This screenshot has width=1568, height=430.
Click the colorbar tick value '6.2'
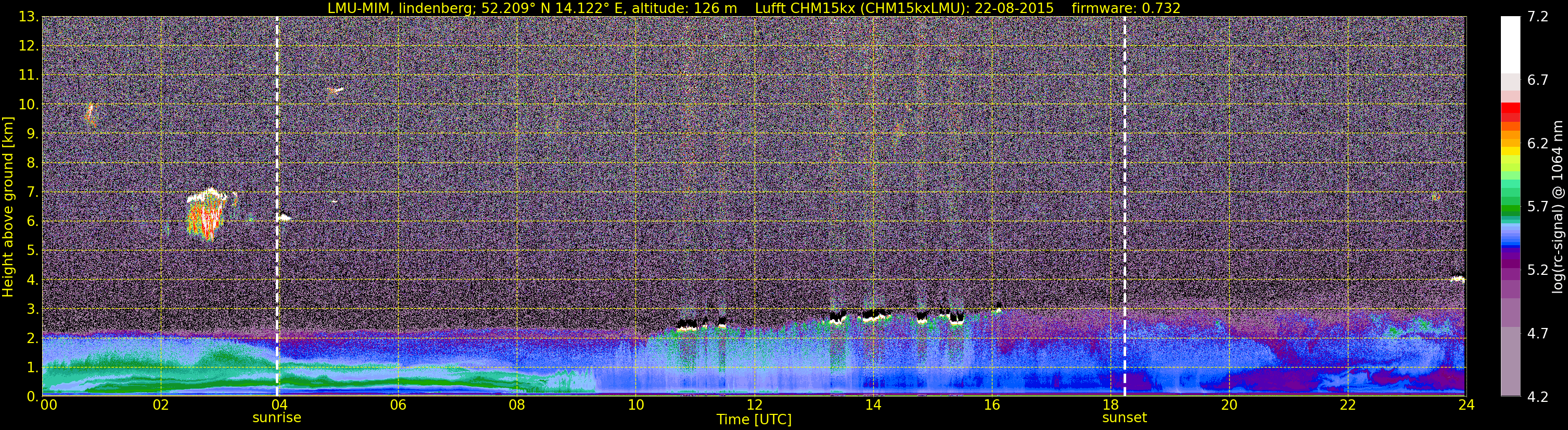1538,143
